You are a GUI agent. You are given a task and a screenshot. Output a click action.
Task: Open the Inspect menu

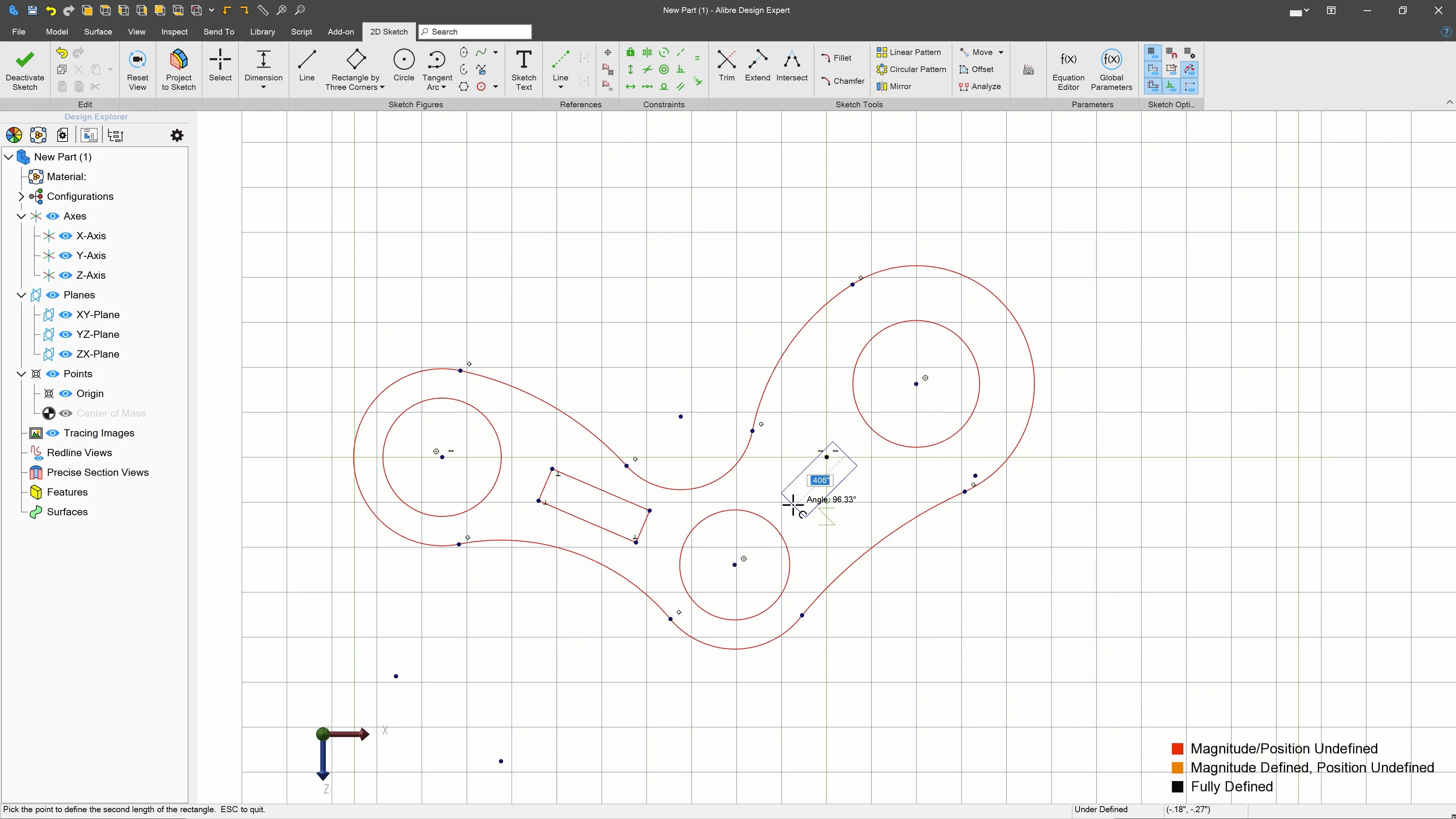click(x=174, y=31)
